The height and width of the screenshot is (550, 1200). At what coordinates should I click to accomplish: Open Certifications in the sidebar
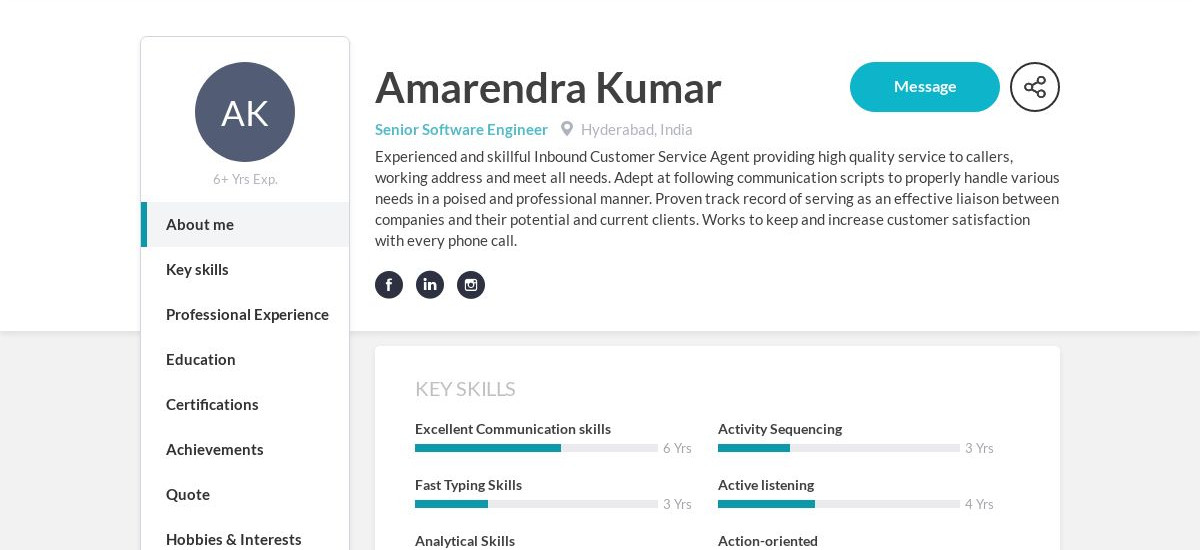coord(245,404)
